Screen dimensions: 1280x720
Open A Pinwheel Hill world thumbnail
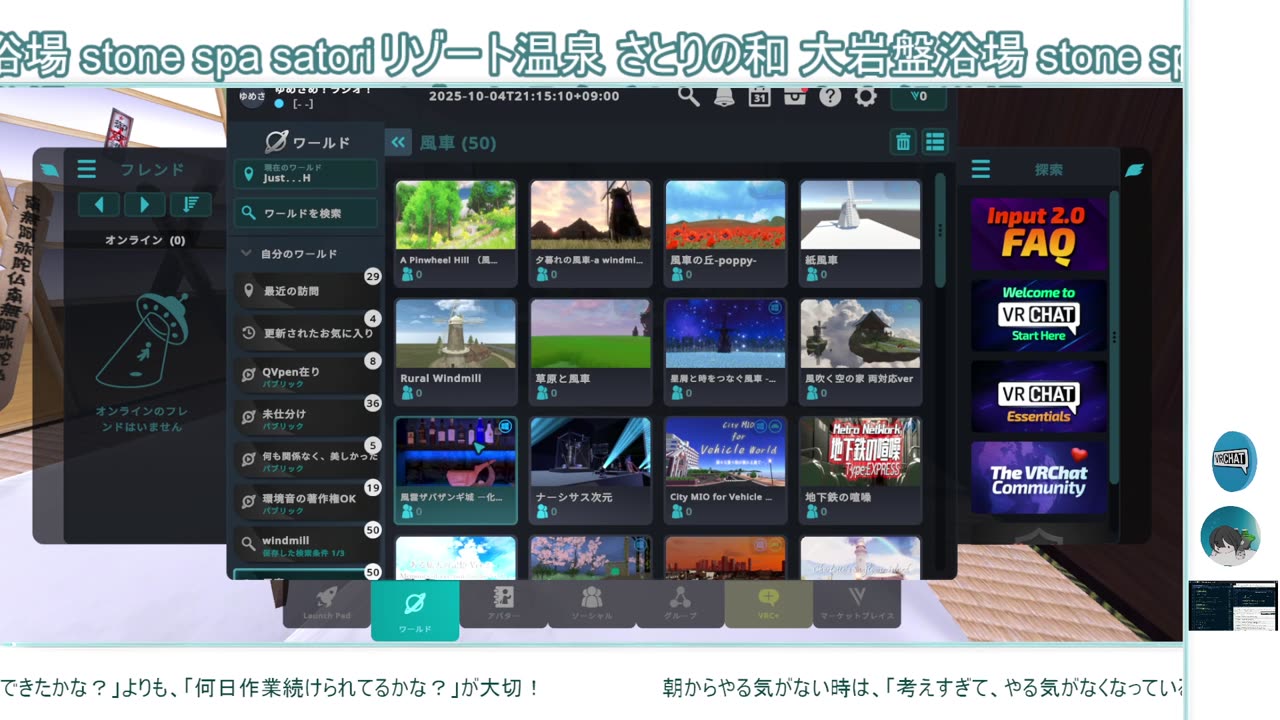coord(455,215)
